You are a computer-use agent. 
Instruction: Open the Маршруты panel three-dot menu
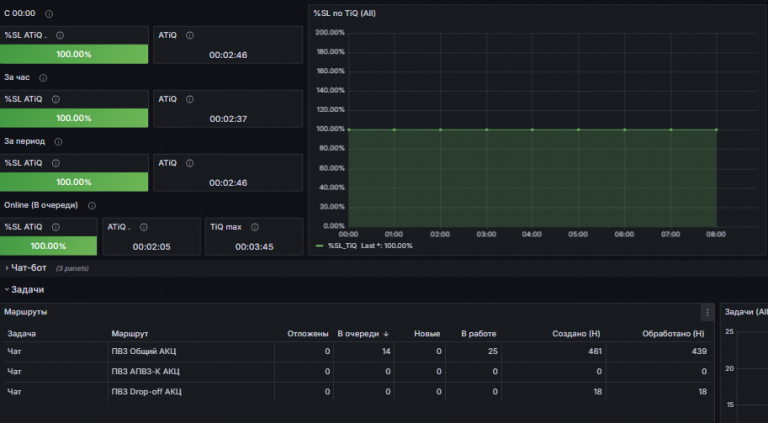pyautogui.click(x=707, y=312)
